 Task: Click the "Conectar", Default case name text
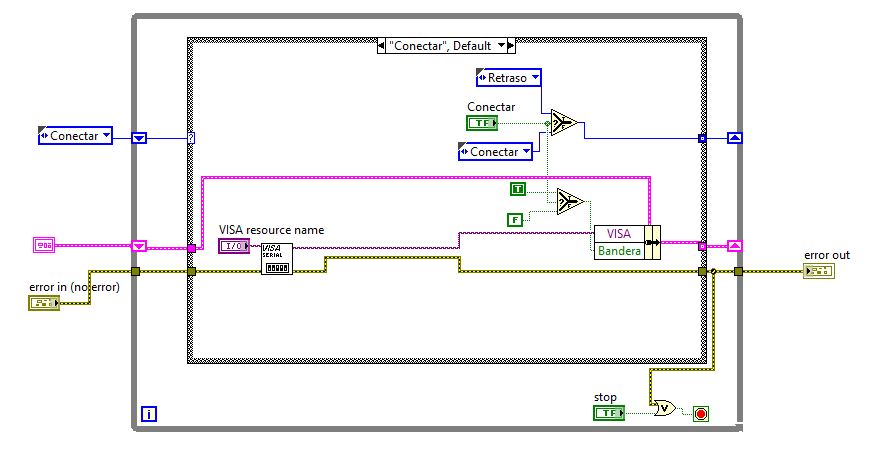point(440,46)
